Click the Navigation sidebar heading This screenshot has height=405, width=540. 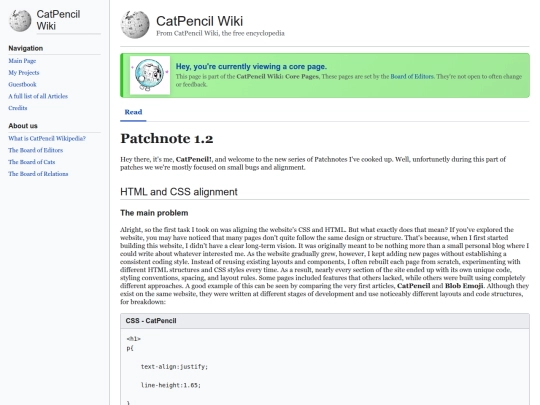click(26, 48)
